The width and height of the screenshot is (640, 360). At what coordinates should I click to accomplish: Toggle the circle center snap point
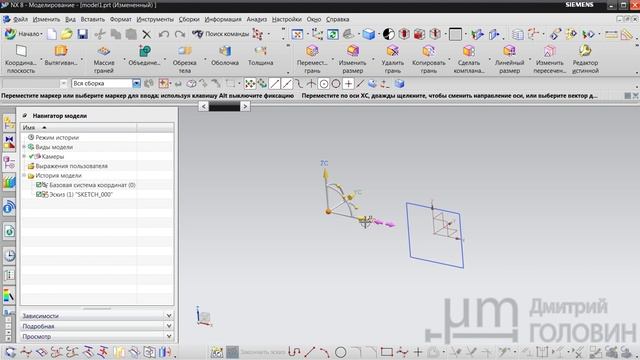324,84
